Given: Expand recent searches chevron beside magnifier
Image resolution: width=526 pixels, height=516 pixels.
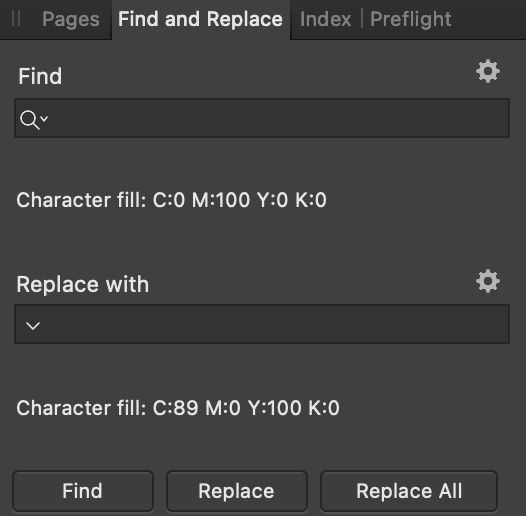Looking at the screenshot, I should click(x=44, y=118).
